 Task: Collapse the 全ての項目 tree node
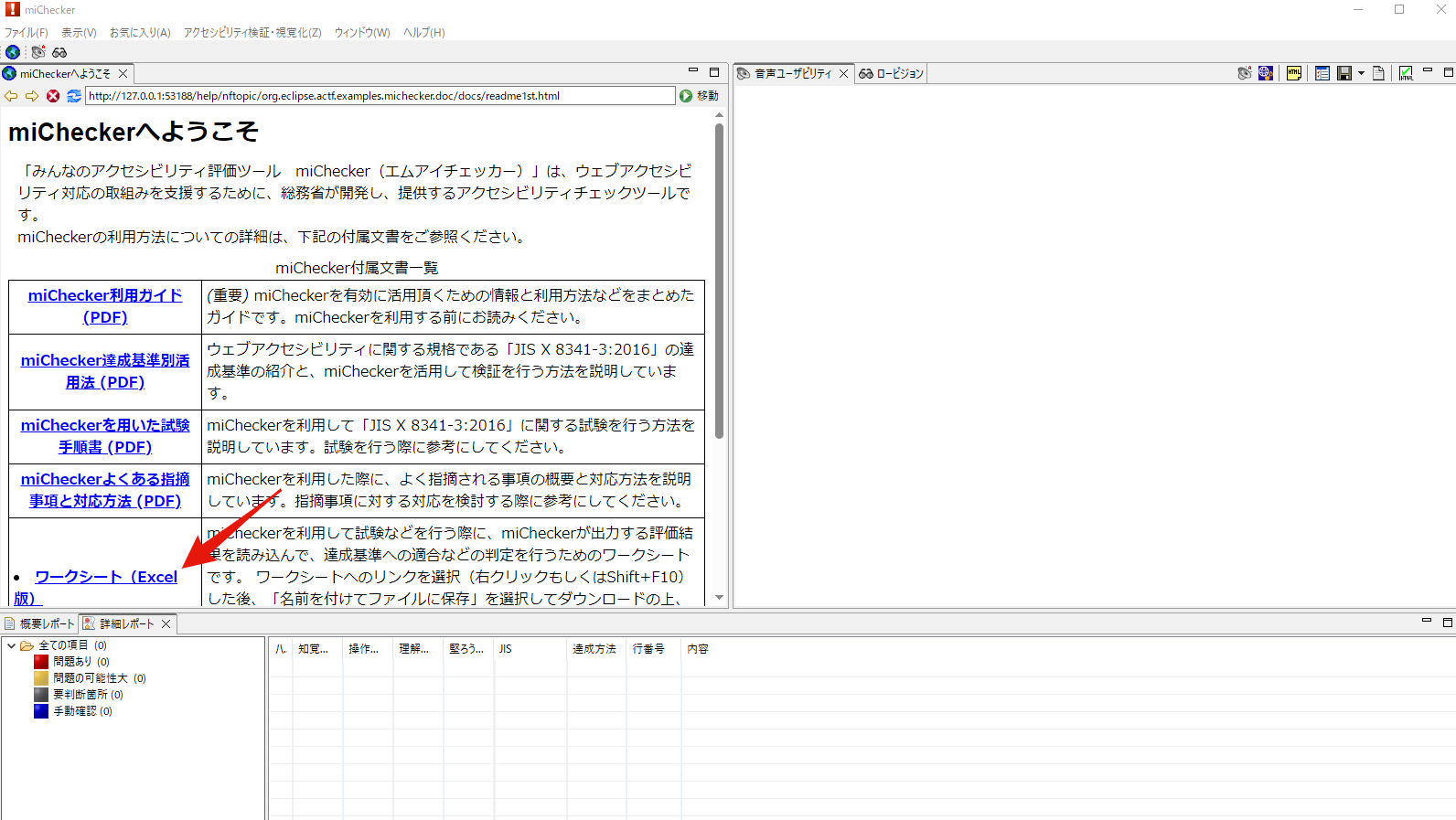[11, 645]
